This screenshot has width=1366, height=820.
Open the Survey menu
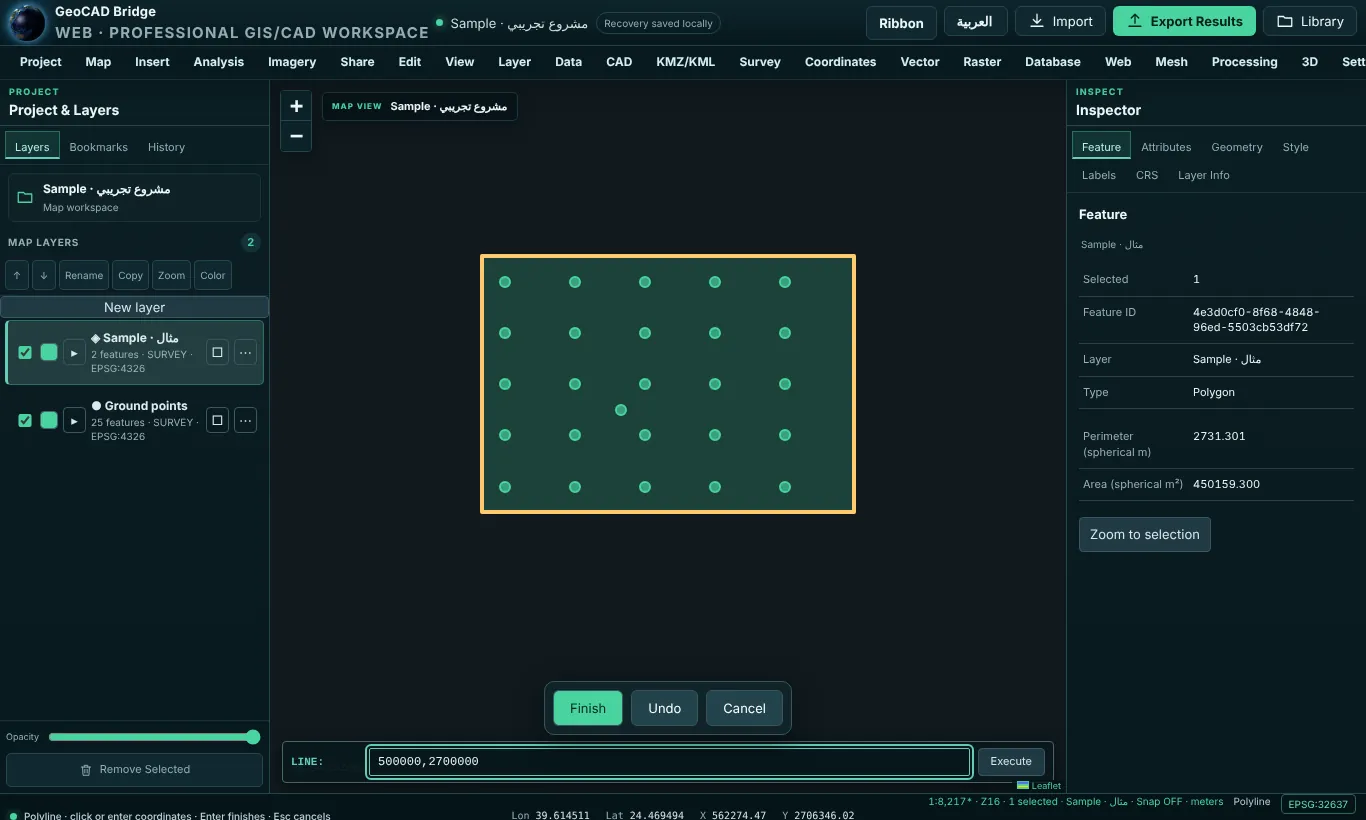[x=760, y=62]
